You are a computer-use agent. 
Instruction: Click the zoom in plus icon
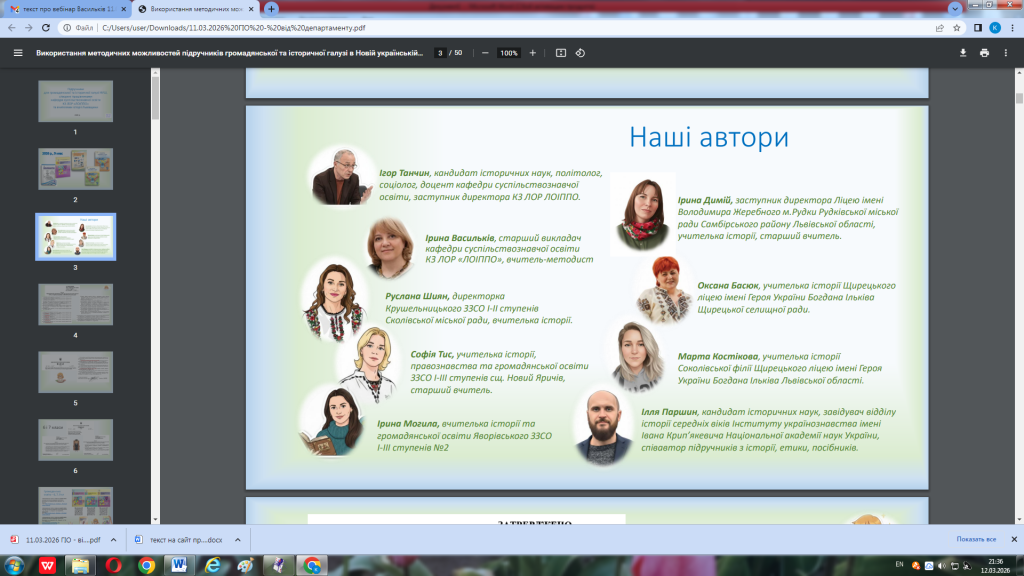532,52
